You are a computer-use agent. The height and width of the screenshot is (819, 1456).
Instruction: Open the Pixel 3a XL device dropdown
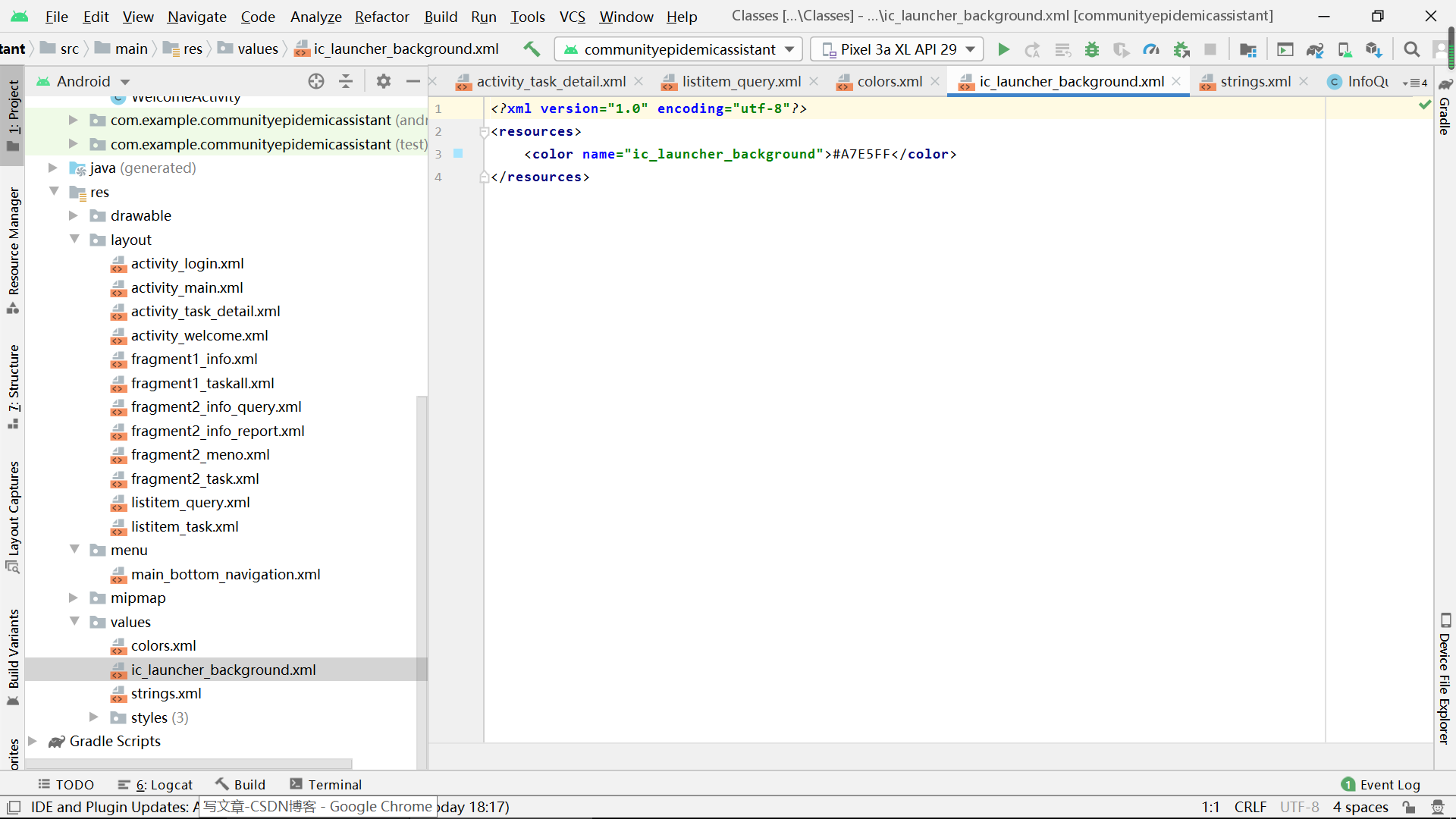tap(898, 49)
